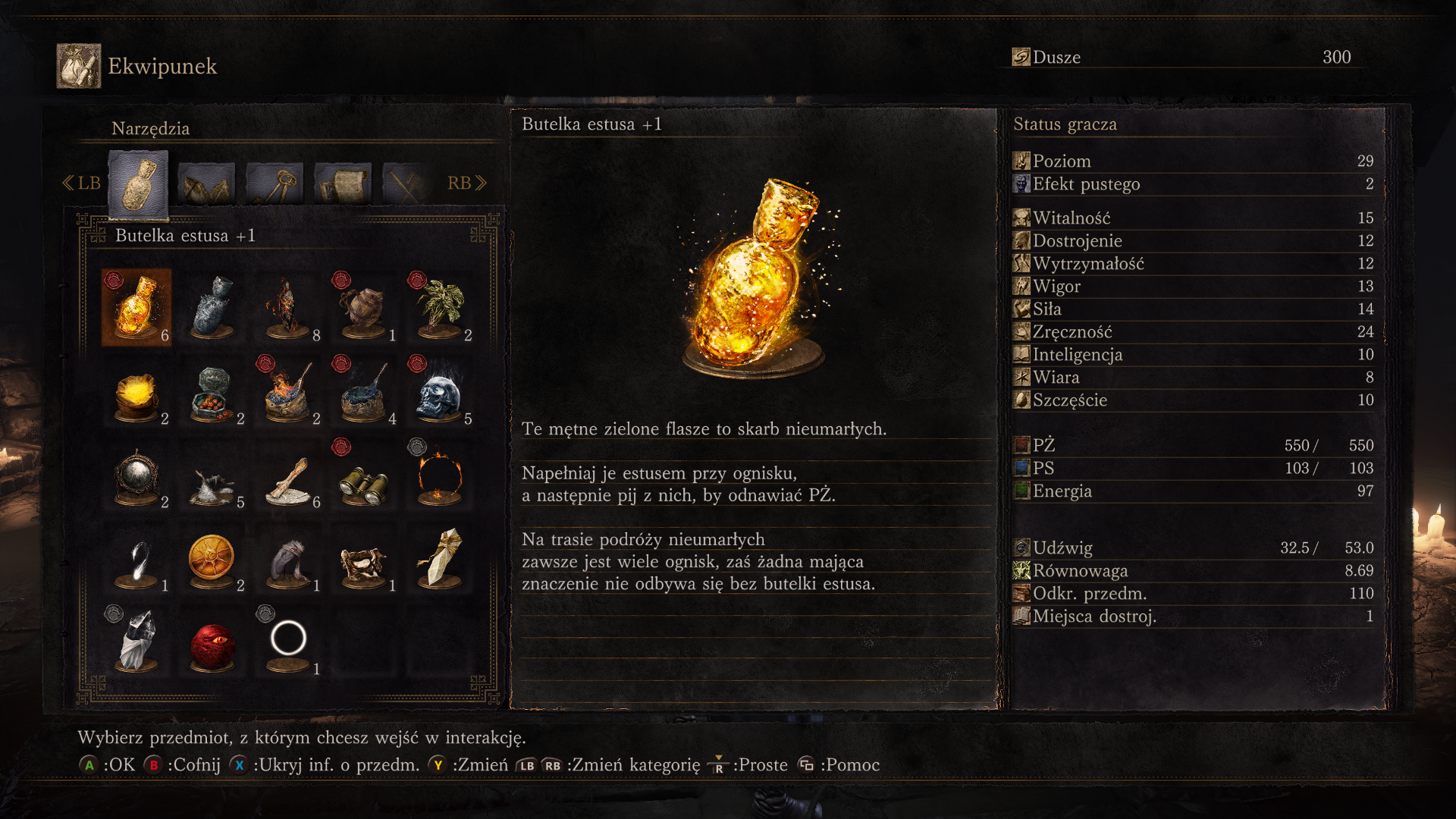
Task: Select the Estus Flask +1 item
Action: [136, 307]
